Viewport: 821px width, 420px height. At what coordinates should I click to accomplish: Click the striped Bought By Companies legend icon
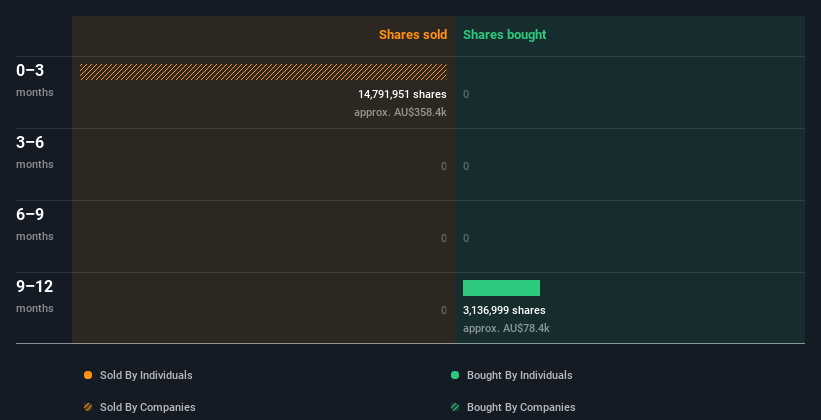pos(455,407)
